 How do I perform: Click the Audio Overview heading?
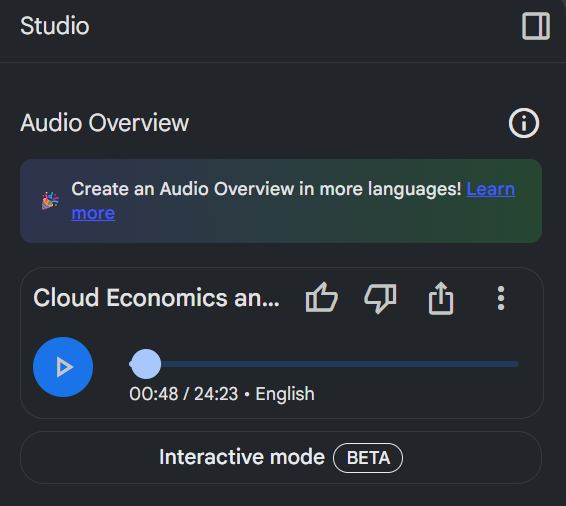click(x=104, y=123)
